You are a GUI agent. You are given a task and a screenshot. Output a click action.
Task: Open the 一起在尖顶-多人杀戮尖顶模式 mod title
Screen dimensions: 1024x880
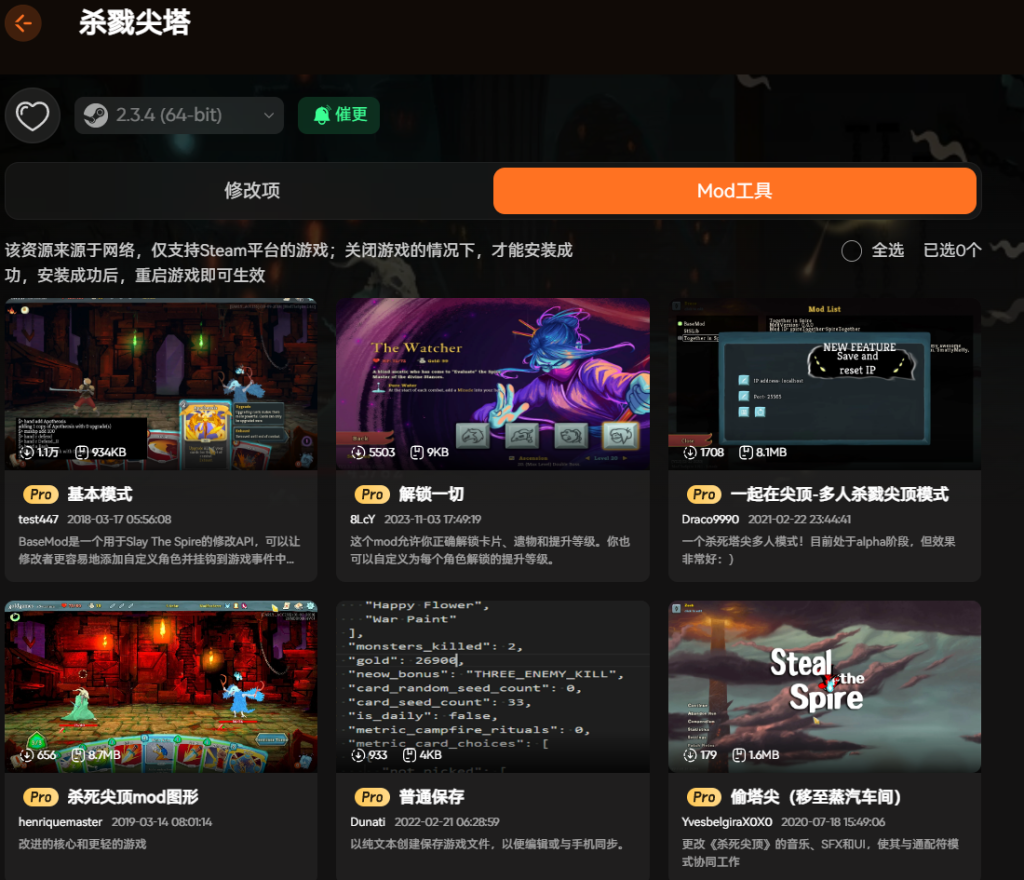(x=838, y=494)
